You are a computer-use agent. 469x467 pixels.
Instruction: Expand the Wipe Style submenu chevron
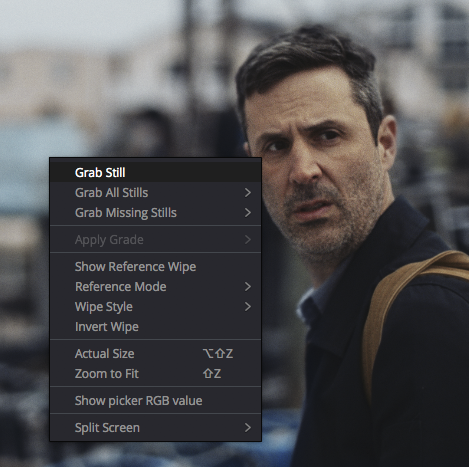pos(248,307)
